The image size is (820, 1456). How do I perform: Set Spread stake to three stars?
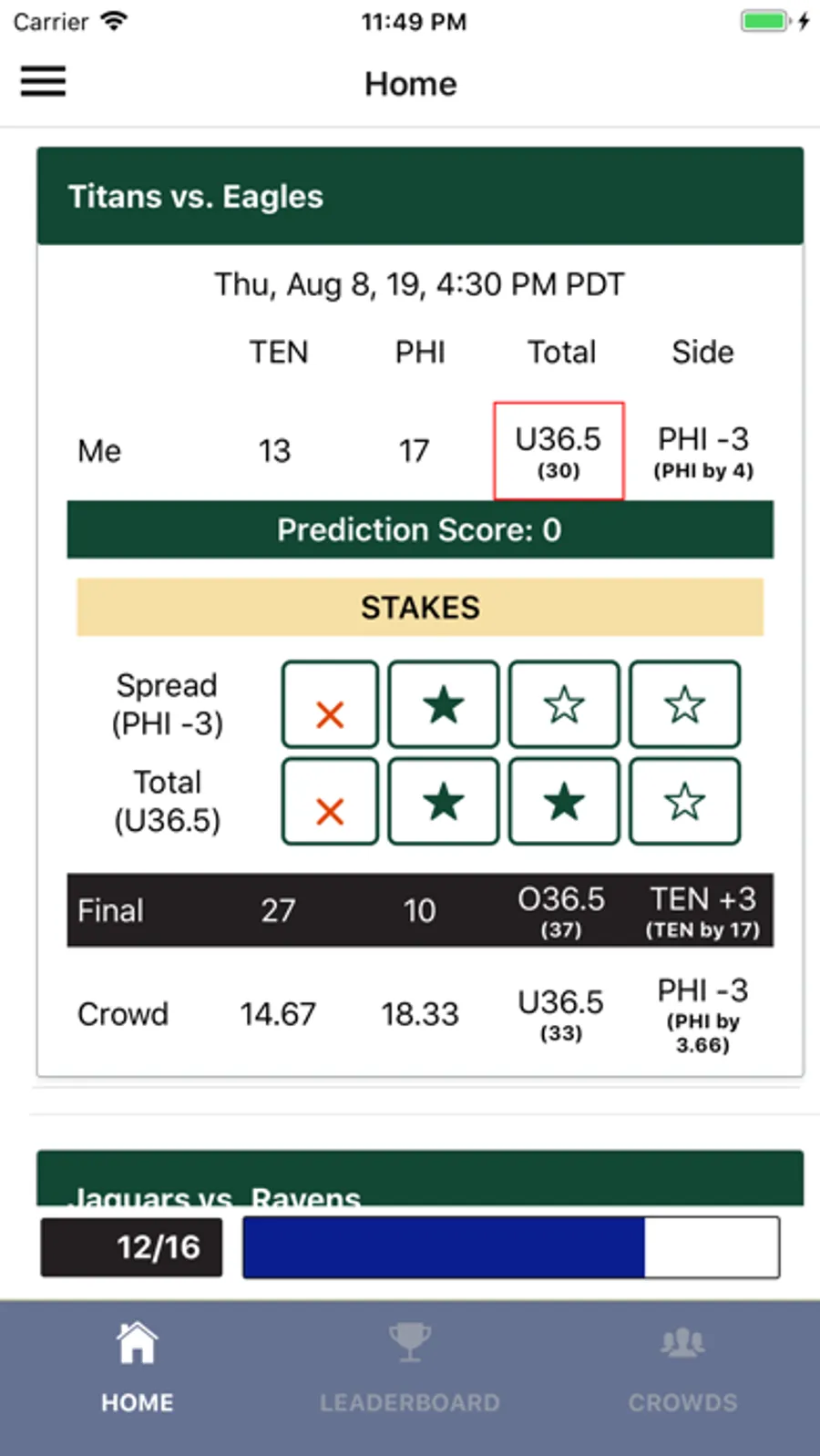click(684, 705)
